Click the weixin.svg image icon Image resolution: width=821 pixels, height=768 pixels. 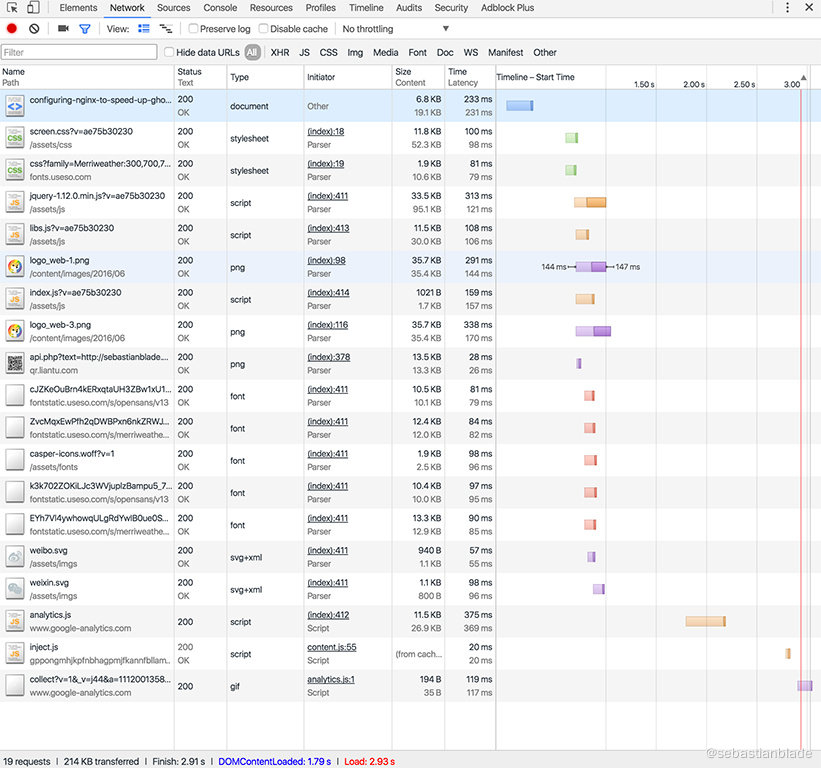click(x=15, y=589)
